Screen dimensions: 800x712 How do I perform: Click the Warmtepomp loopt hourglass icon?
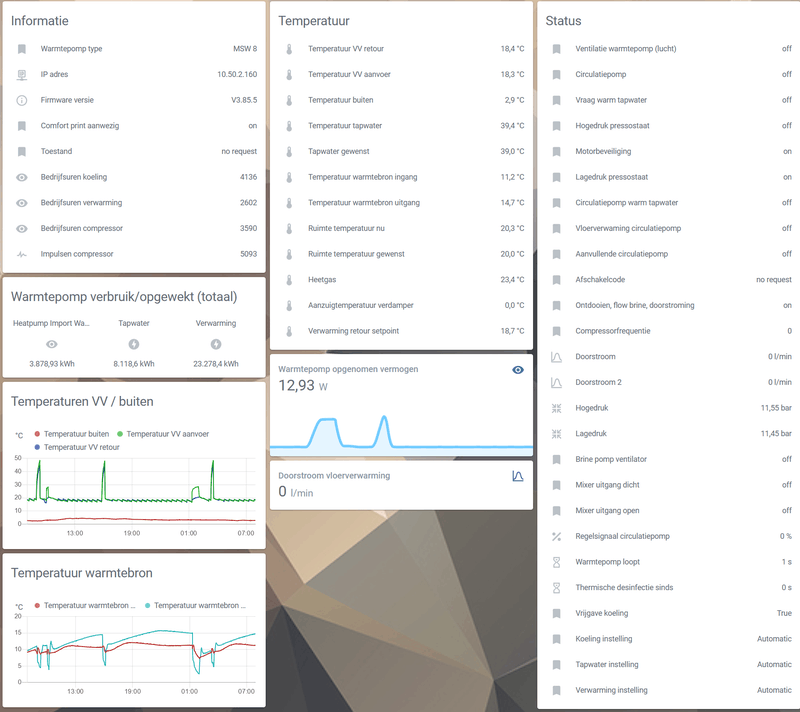click(x=557, y=562)
